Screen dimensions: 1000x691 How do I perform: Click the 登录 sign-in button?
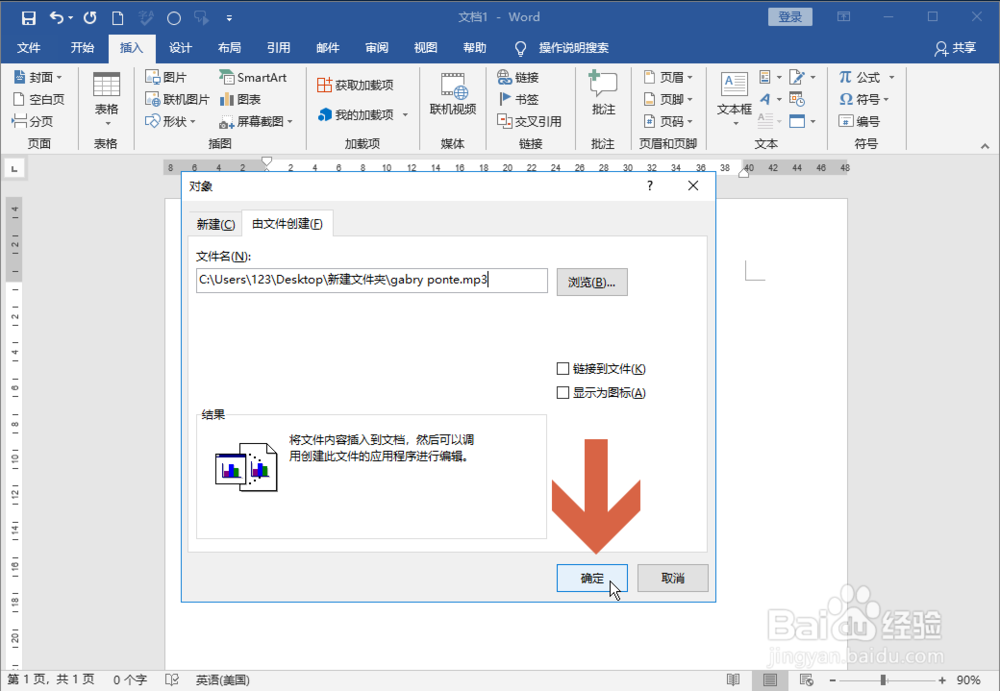(790, 17)
